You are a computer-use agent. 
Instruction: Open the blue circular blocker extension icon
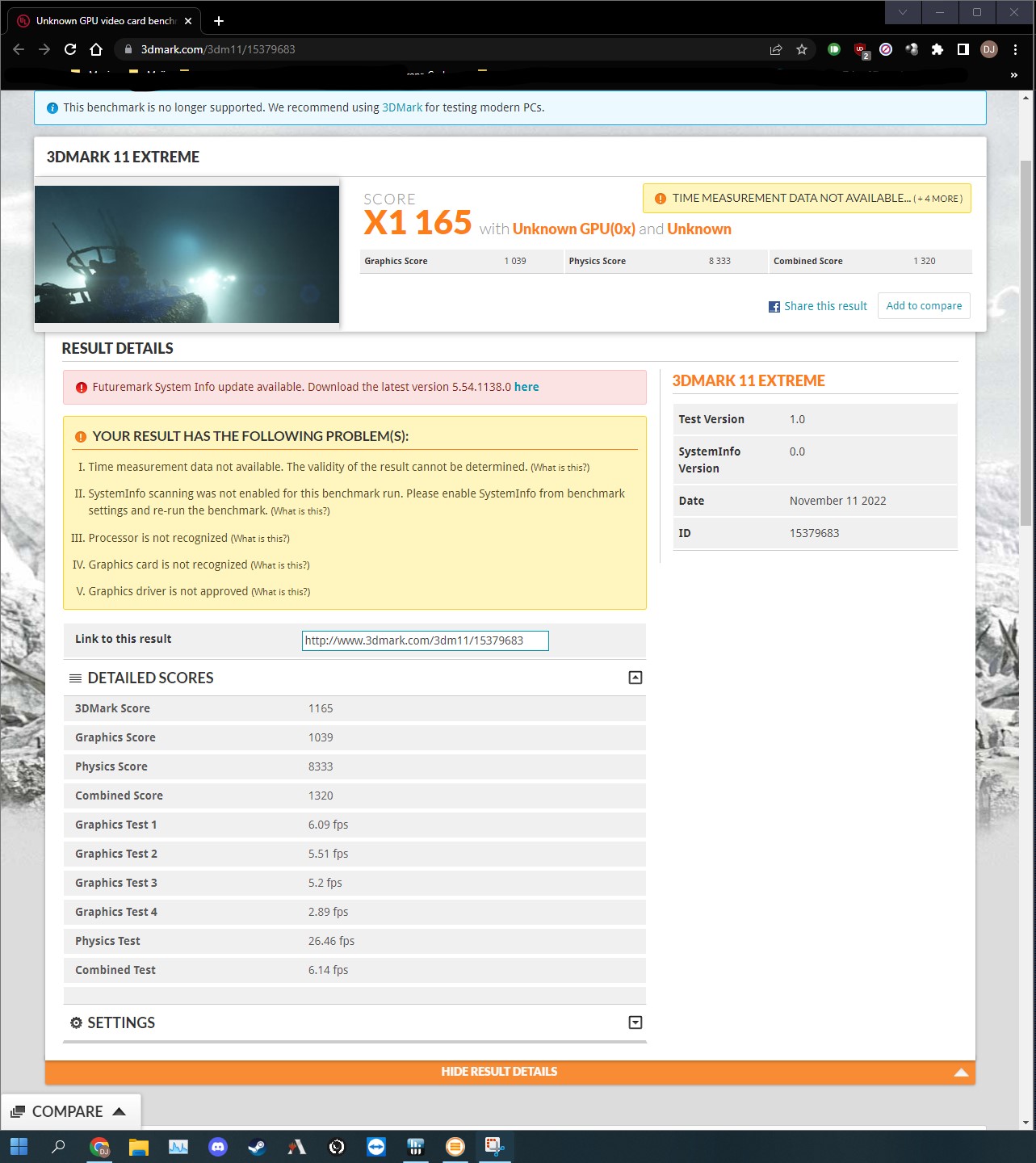(886, 49)
